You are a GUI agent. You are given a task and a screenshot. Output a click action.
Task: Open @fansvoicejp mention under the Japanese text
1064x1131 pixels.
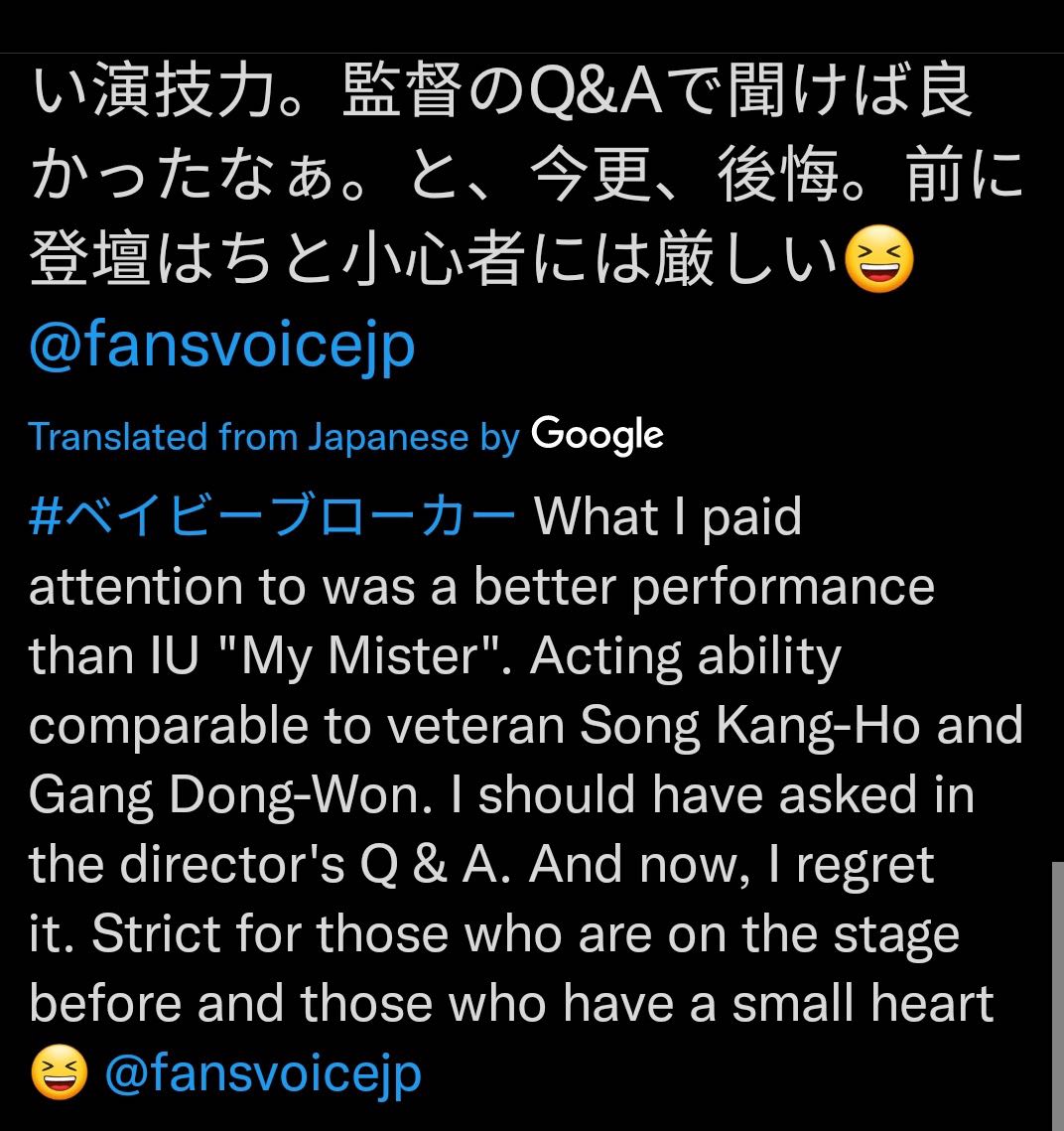coord(222,347)
